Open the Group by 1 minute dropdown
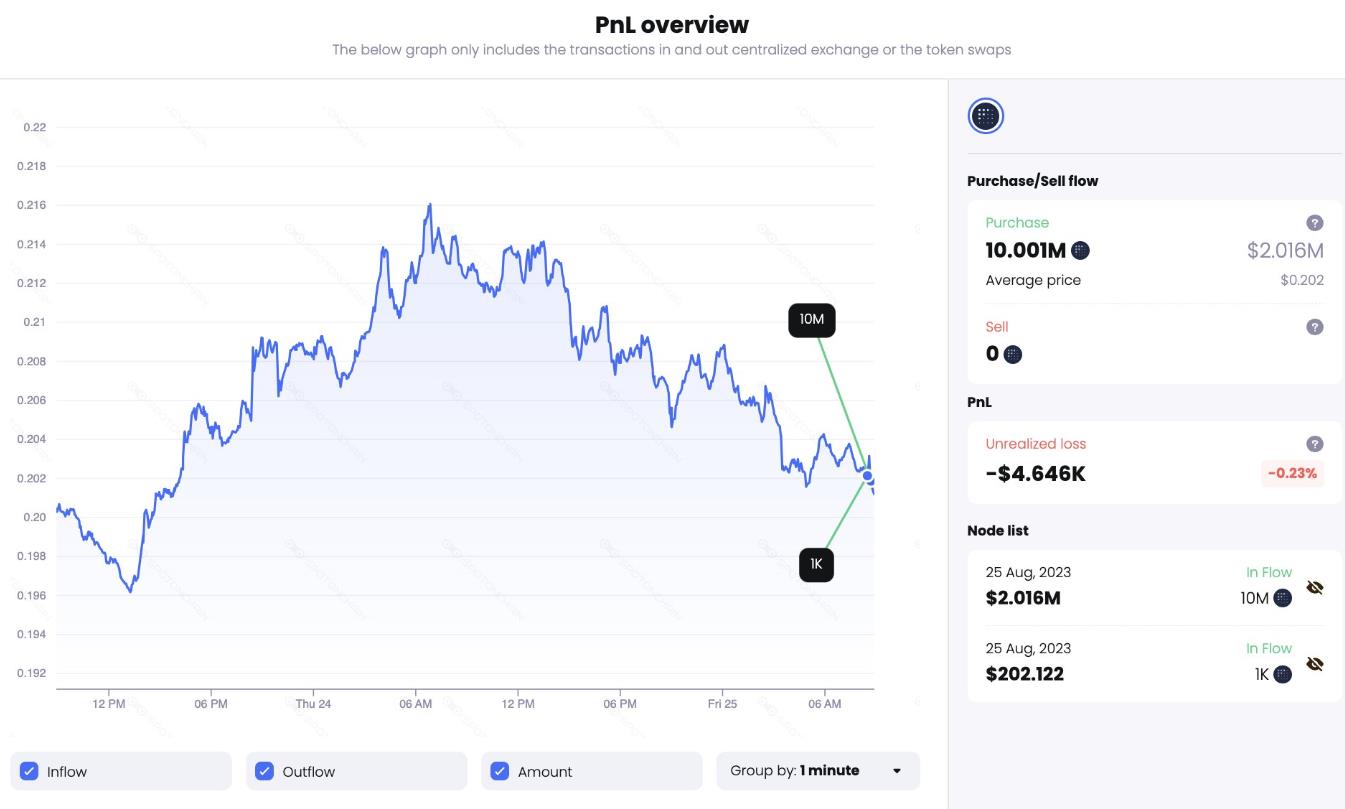Image resolution: width=1345 pixels, height=809 pixels. click(817, 771)
